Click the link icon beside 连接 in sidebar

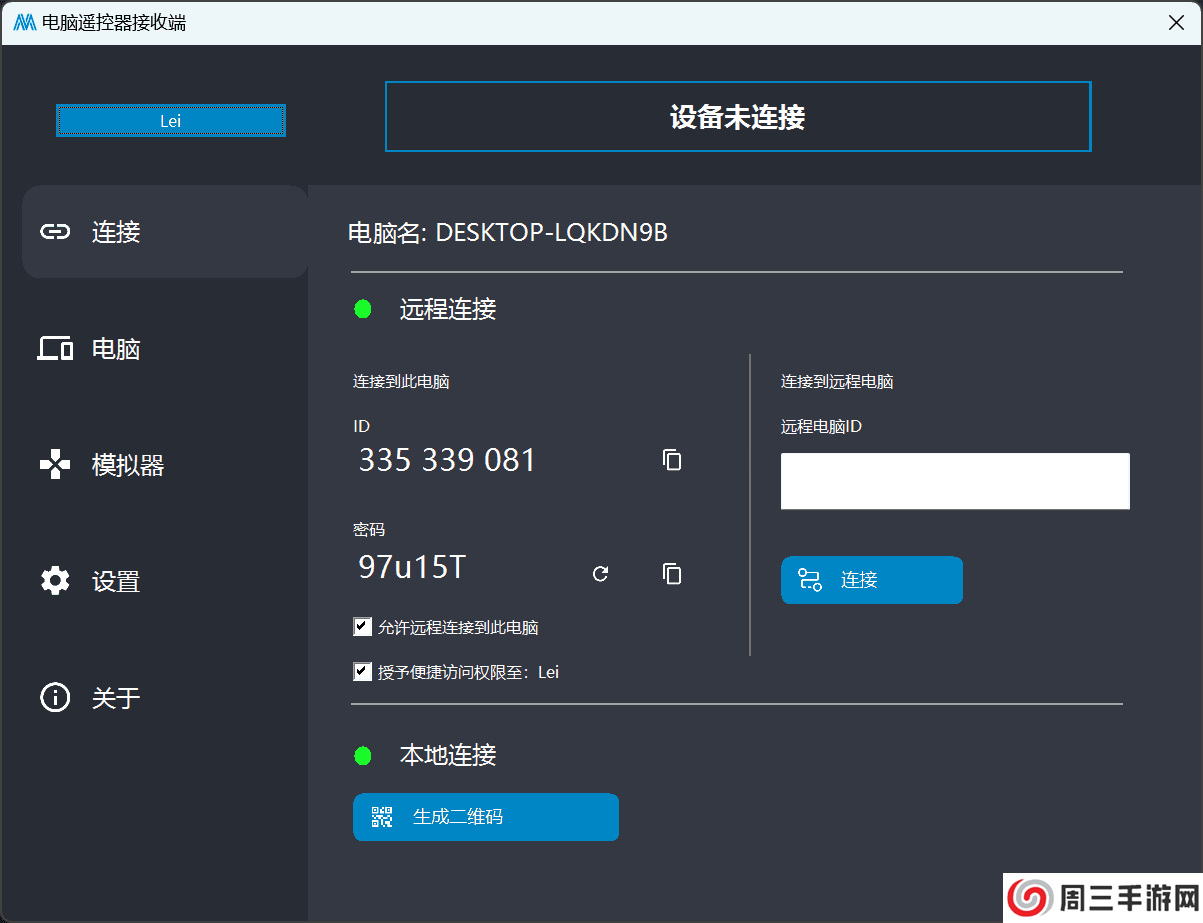pos(55,232)
